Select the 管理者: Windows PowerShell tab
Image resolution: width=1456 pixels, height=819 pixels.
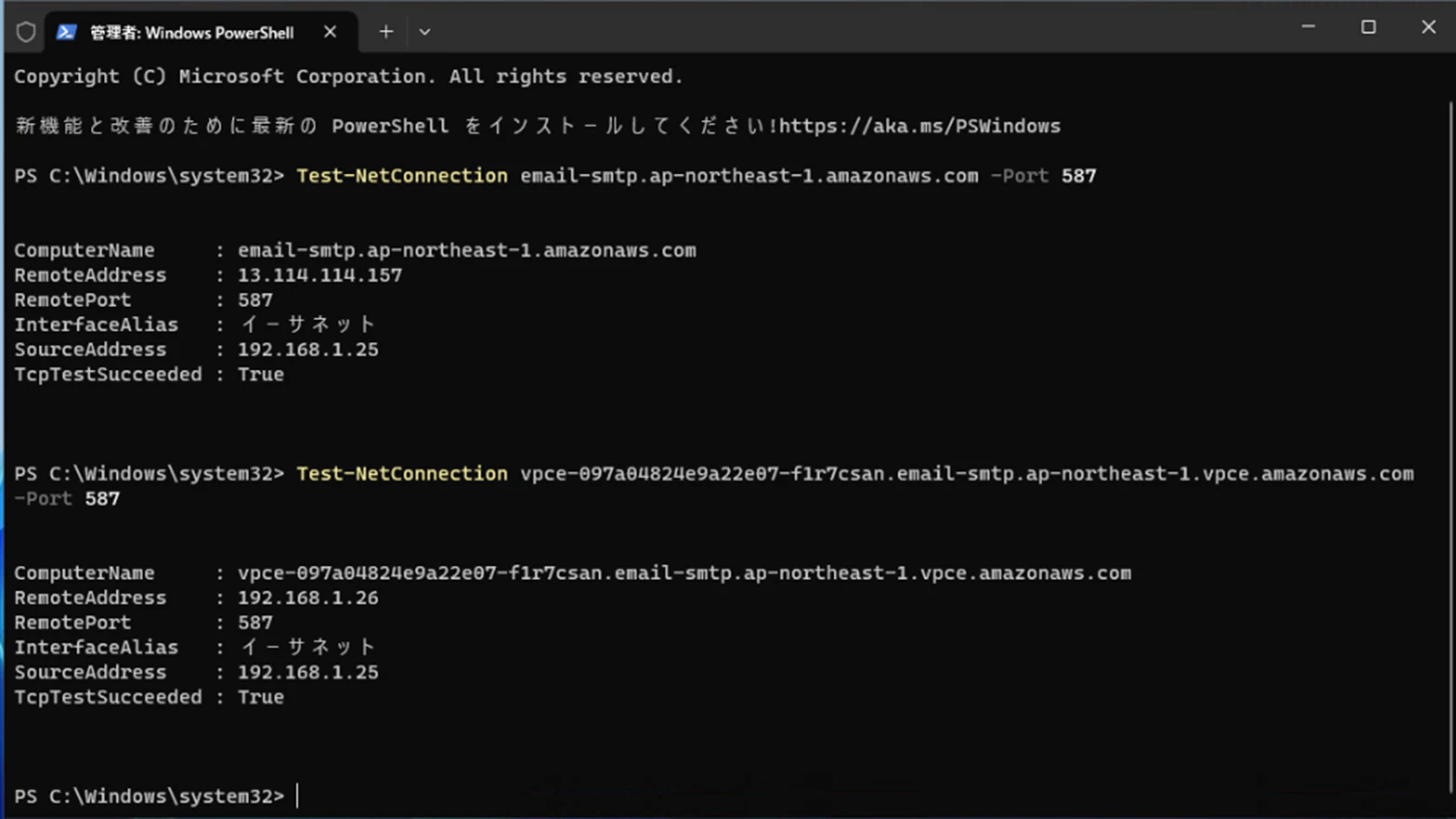click(x=201, y=33)
